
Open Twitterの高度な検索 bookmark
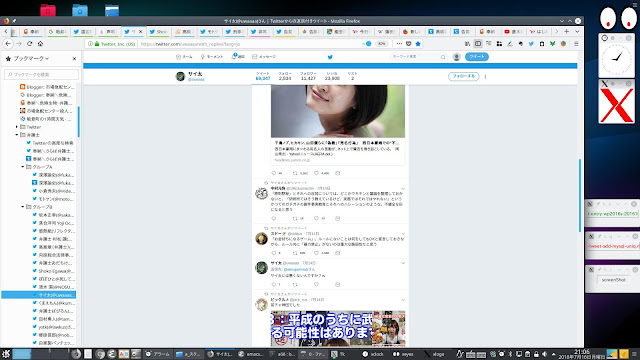[x=50, y=143]
